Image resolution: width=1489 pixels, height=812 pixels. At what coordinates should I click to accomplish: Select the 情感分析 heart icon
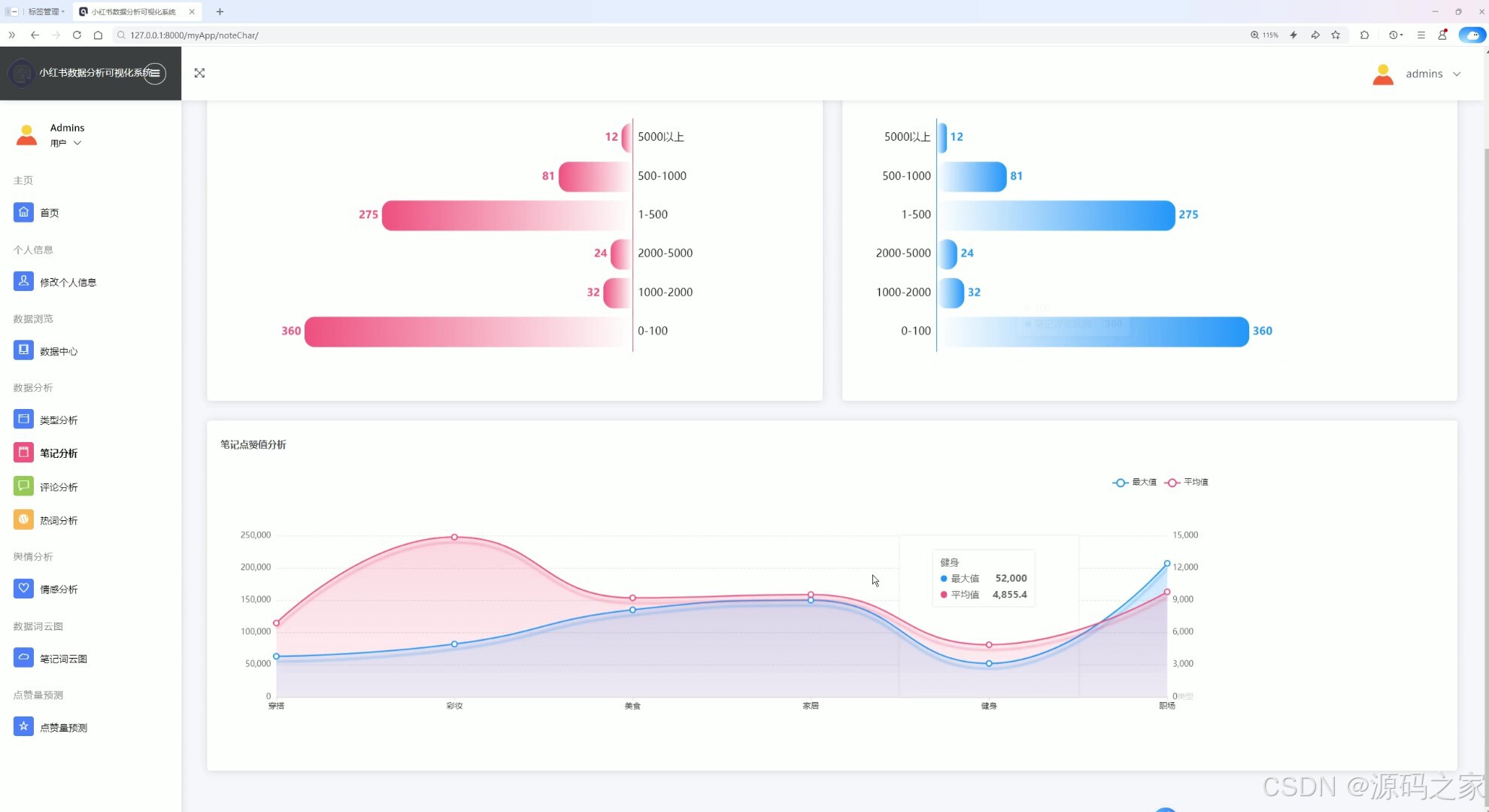tap(23, 589)
